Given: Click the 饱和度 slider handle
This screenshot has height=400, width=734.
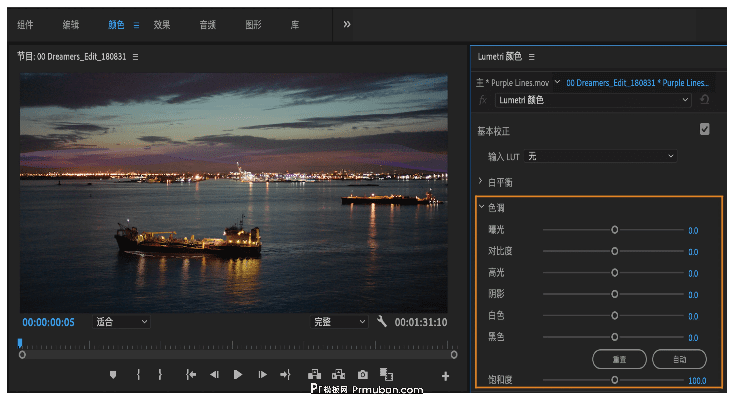Looking at the screenshot, I should coord(615,380).
